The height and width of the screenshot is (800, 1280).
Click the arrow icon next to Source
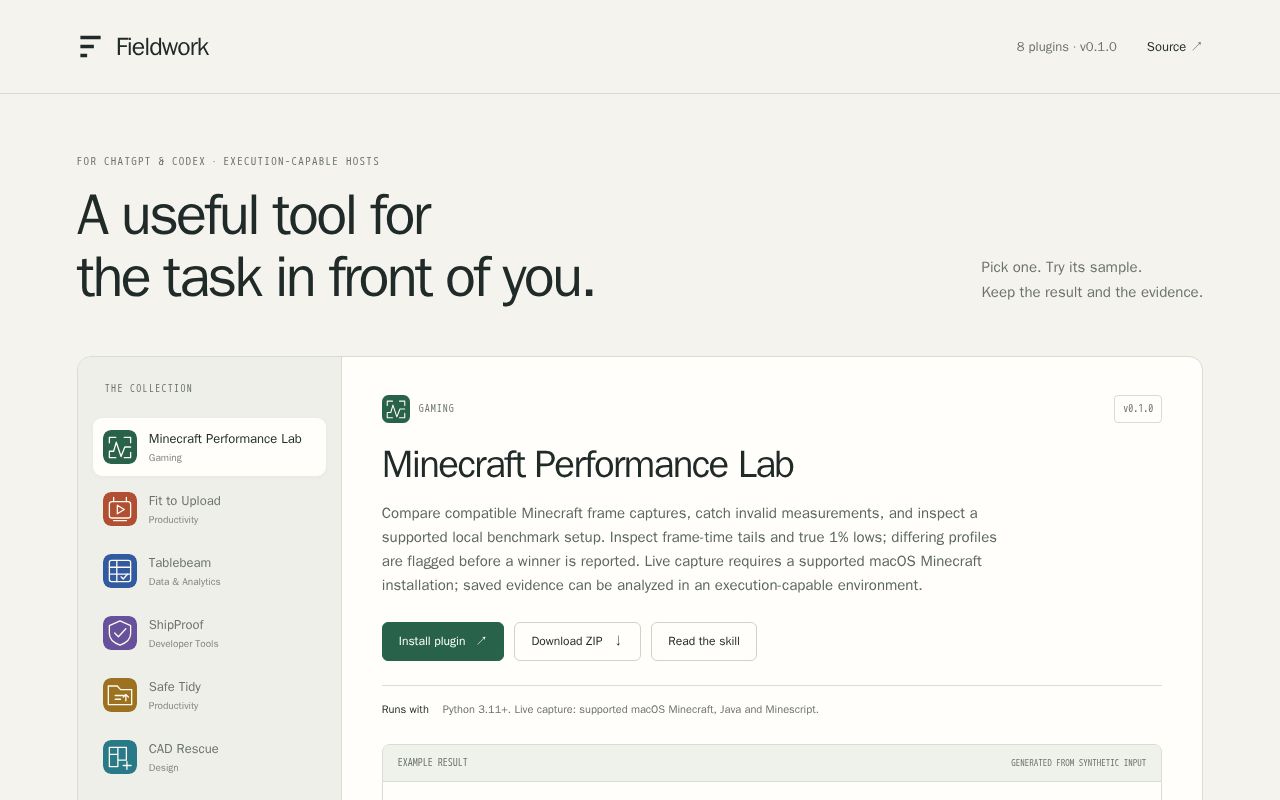point(1197,46)
